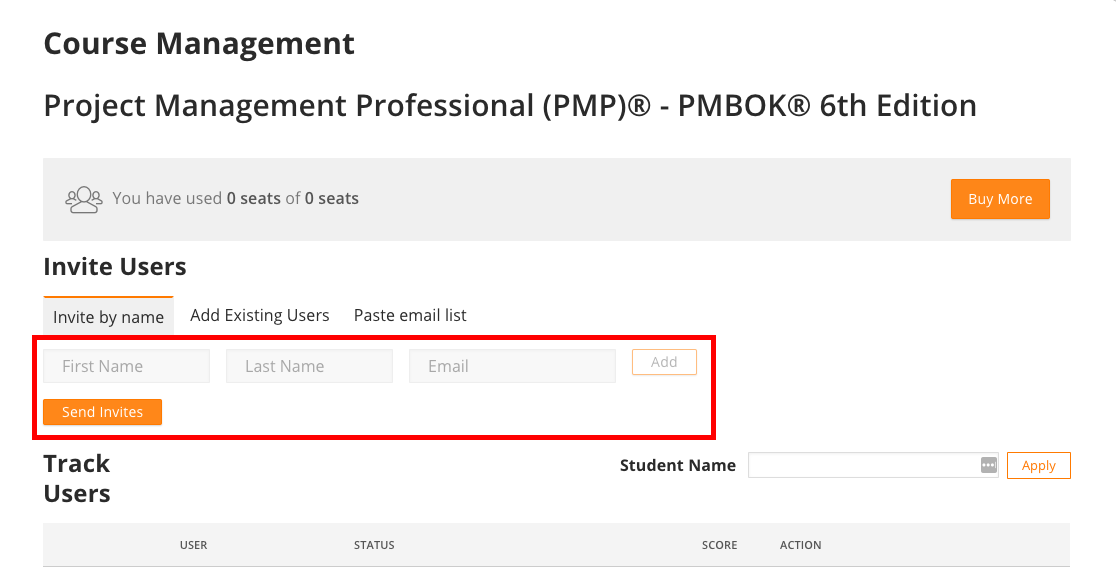Focus the Last Name input field

click(310, 366)
